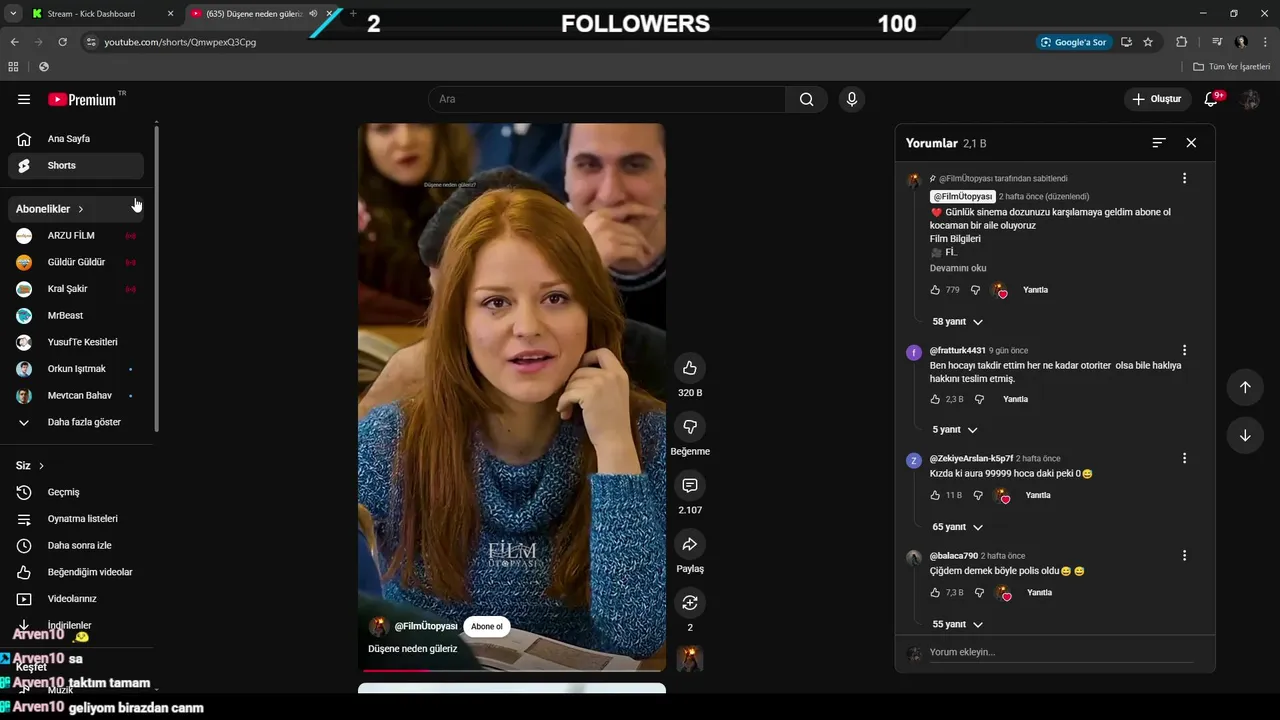
Task: Select Ana Sayfa in sidebar
Action: tap(76, 139)
